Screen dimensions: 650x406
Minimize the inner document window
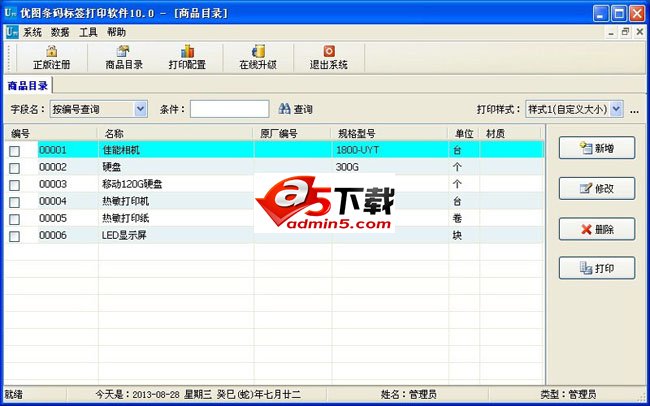[611, 32]
